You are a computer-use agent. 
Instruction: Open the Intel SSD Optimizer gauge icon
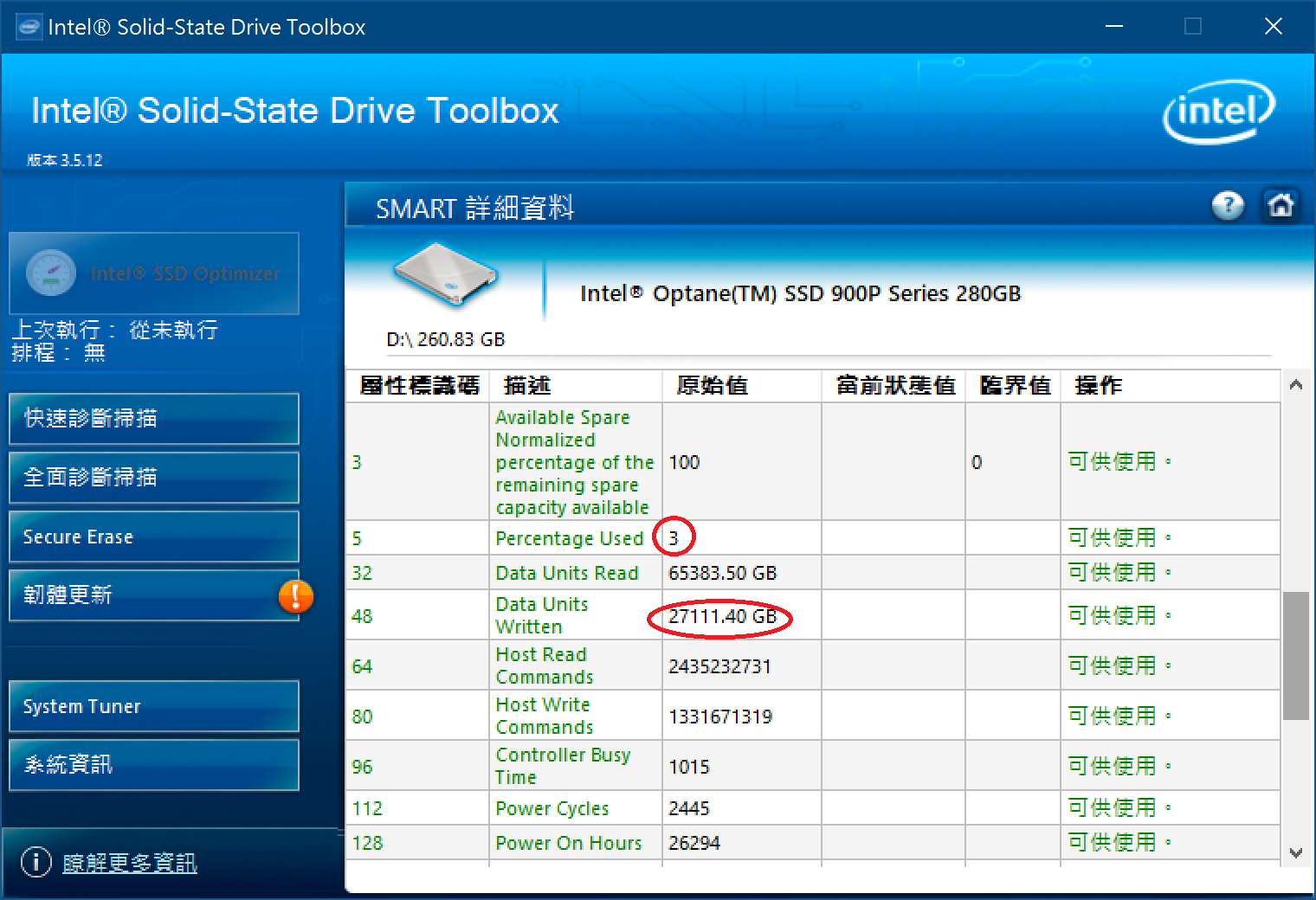point(50,273)
